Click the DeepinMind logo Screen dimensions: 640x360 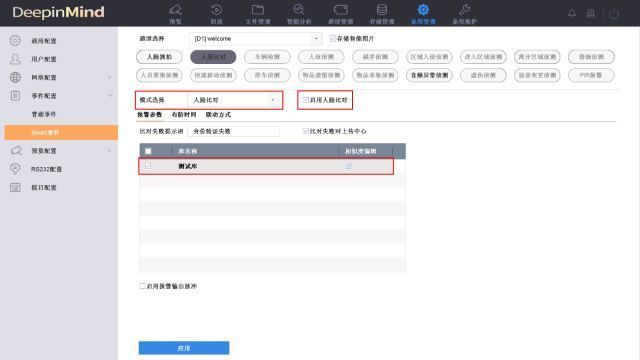58,13
